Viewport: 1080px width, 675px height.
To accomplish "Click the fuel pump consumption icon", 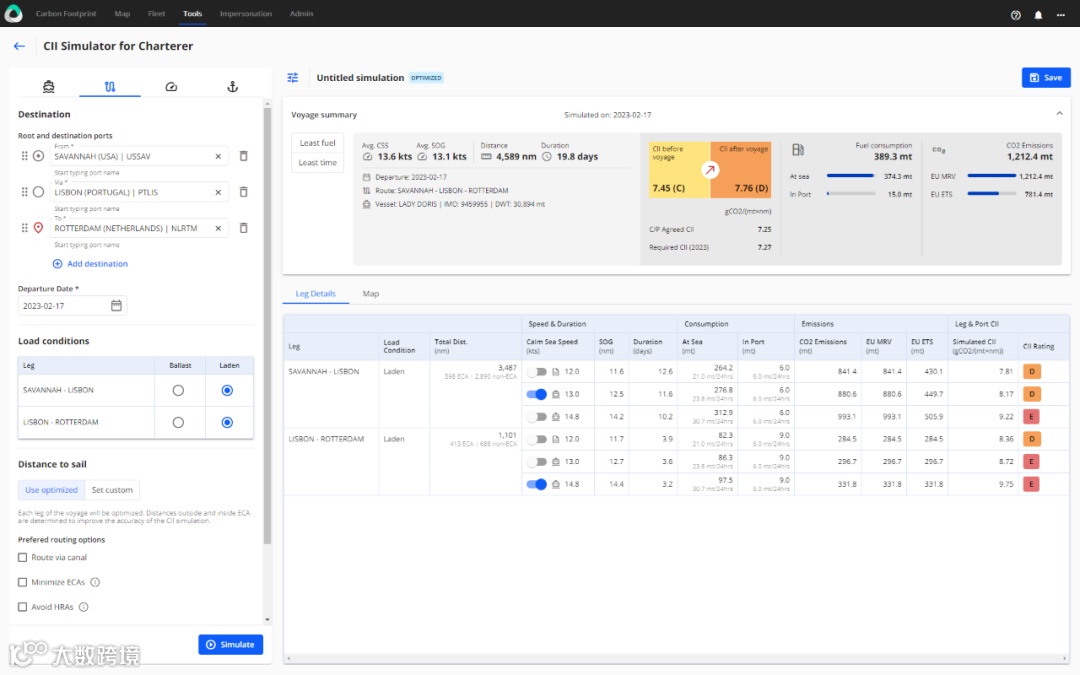I will pyautogui.click(x=798, y=149).
